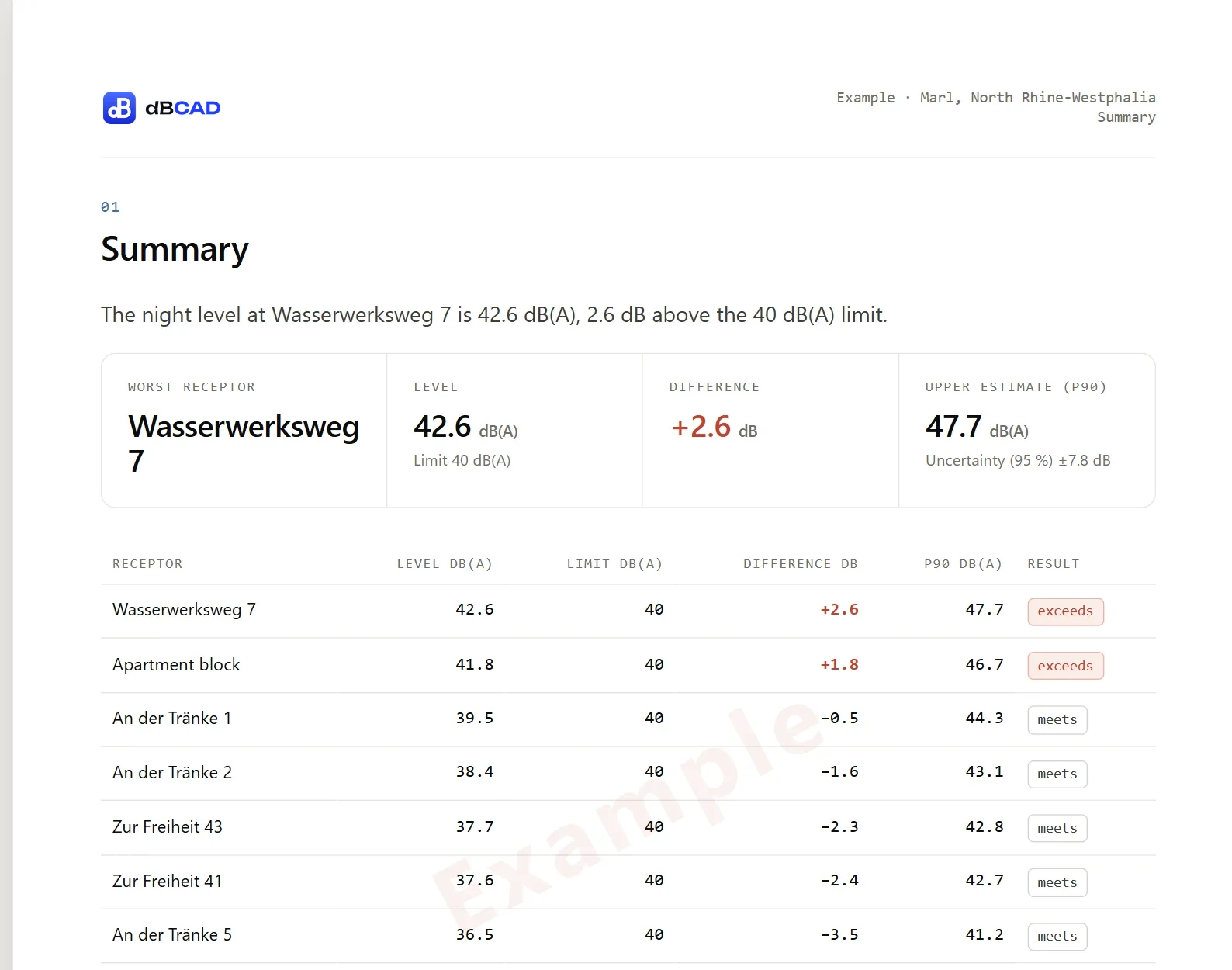1232x970 pixels.
Task: Click the large 'Summary' heading
Action: coord(175,249)
